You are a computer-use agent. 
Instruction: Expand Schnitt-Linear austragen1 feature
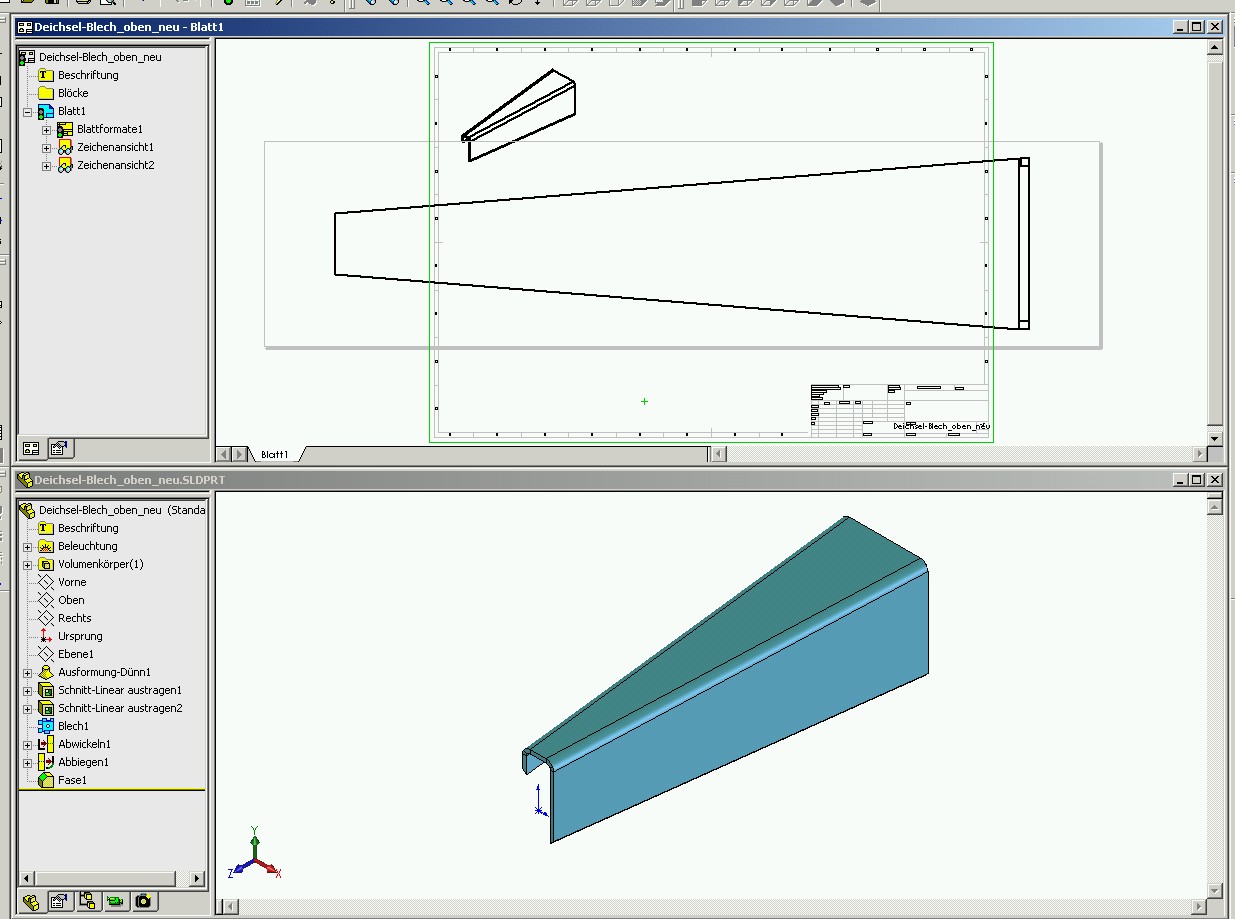[x=27, y=690]
